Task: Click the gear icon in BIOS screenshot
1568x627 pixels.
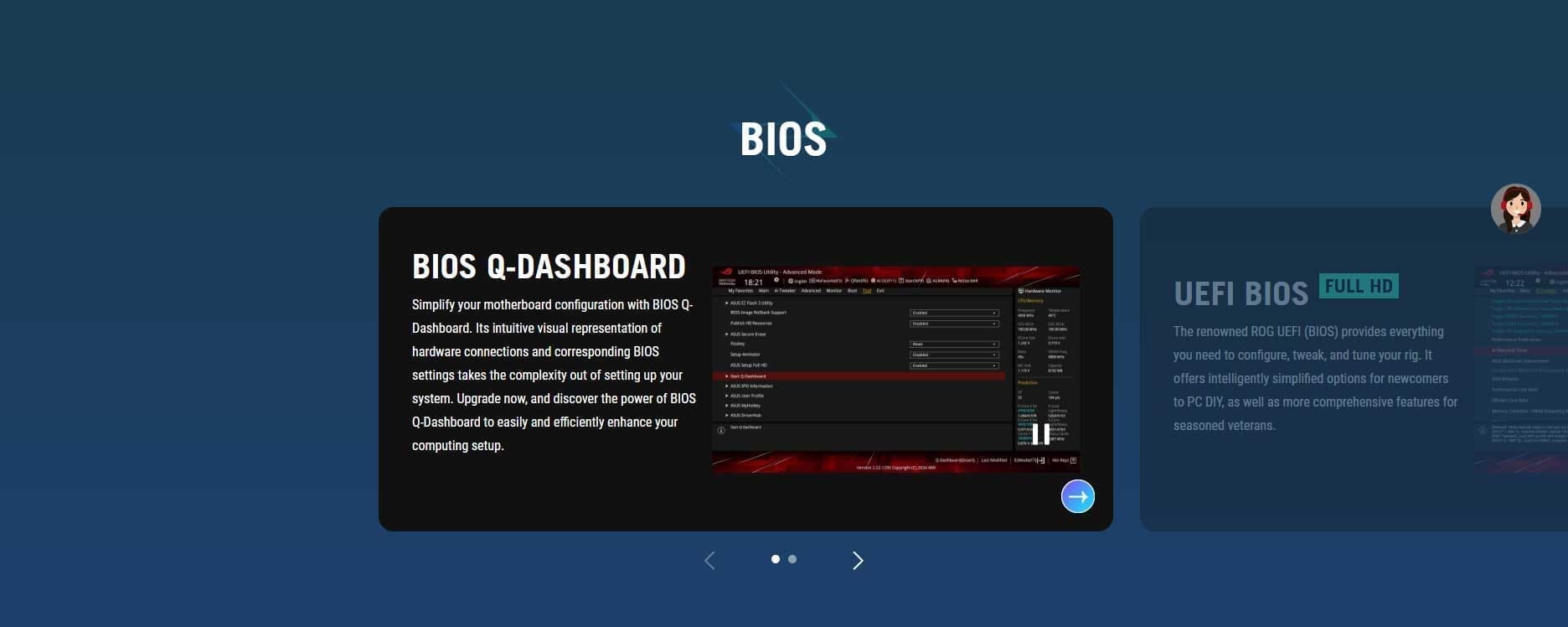Action: [776, 281]
